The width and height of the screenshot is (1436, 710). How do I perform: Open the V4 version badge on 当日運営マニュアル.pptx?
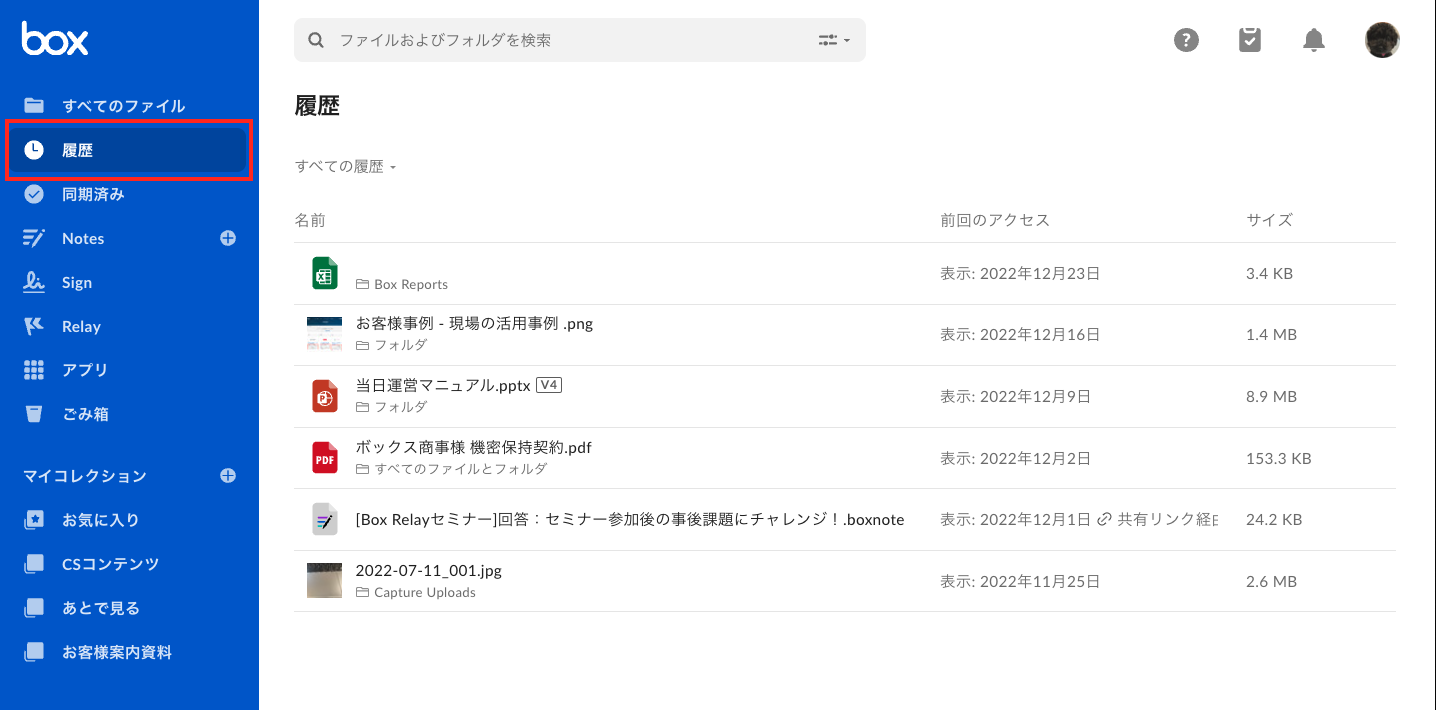(549, 384)
